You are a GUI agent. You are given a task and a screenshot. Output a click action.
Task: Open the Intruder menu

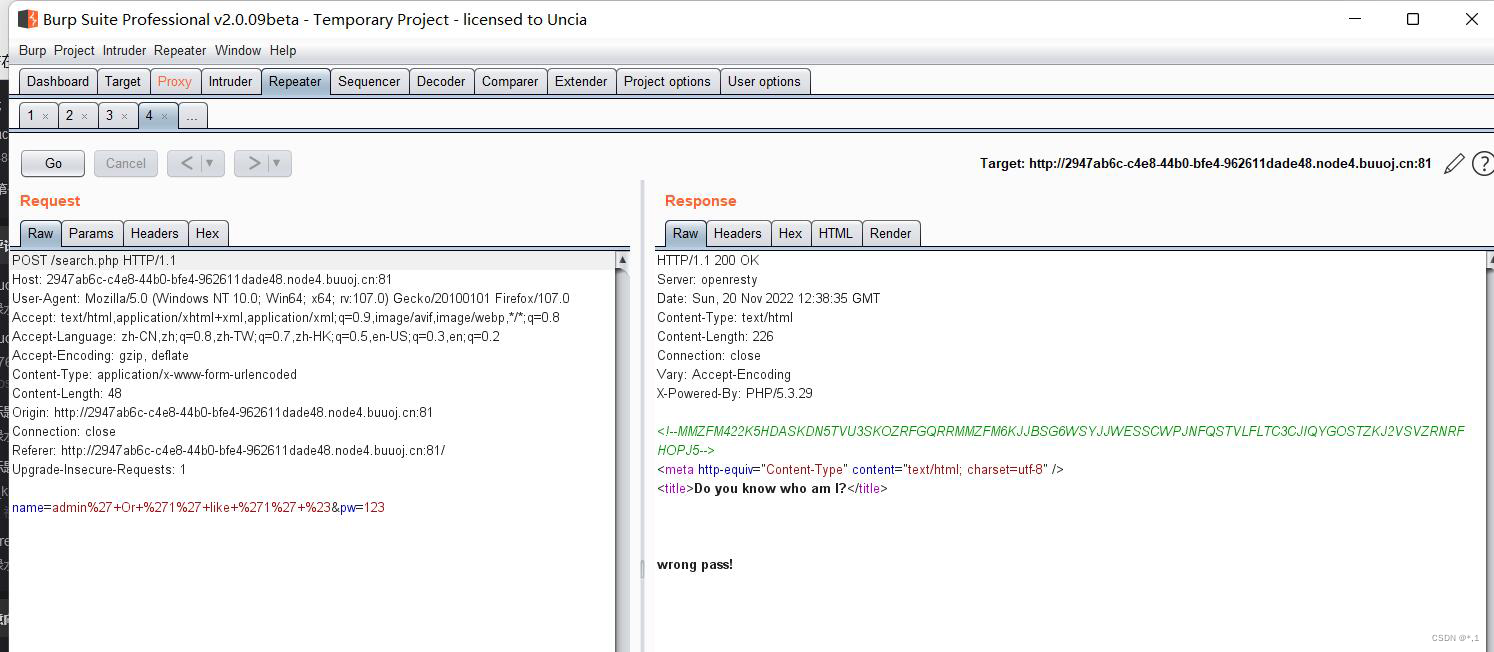click(124, 50)
